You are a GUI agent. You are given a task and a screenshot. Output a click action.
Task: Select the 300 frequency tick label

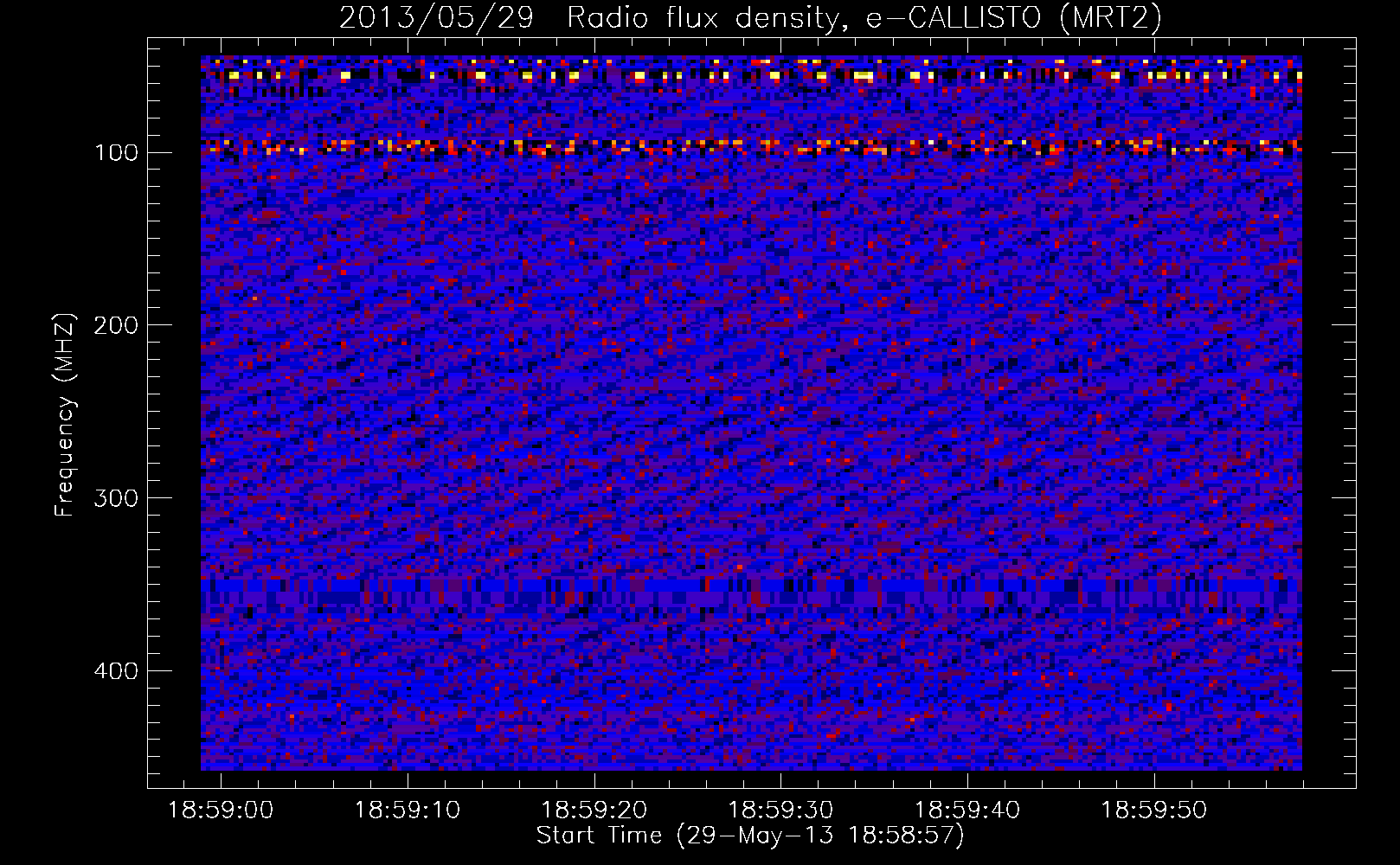click(117, 498)
